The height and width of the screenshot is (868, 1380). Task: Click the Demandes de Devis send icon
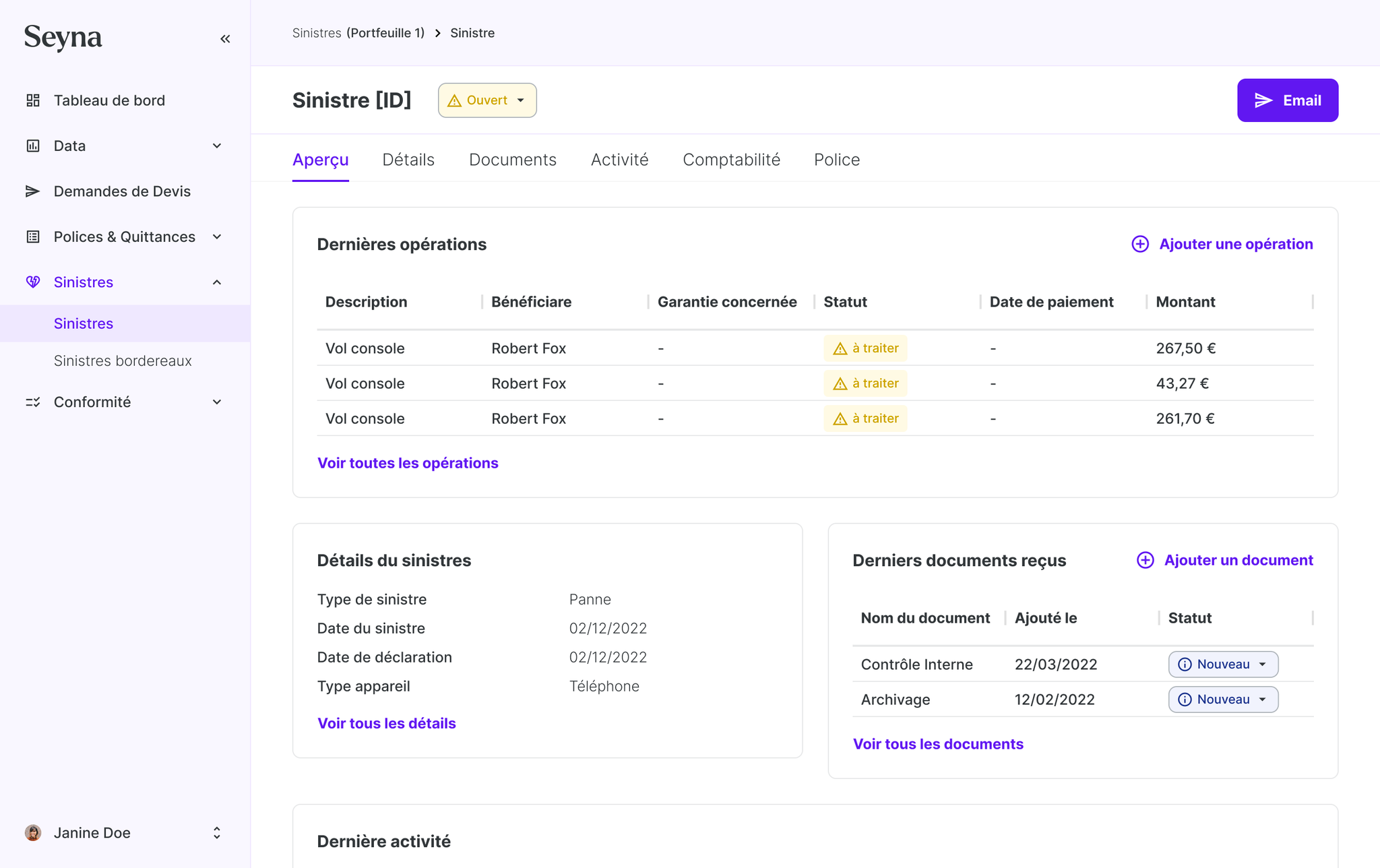[x=33, y=191]
